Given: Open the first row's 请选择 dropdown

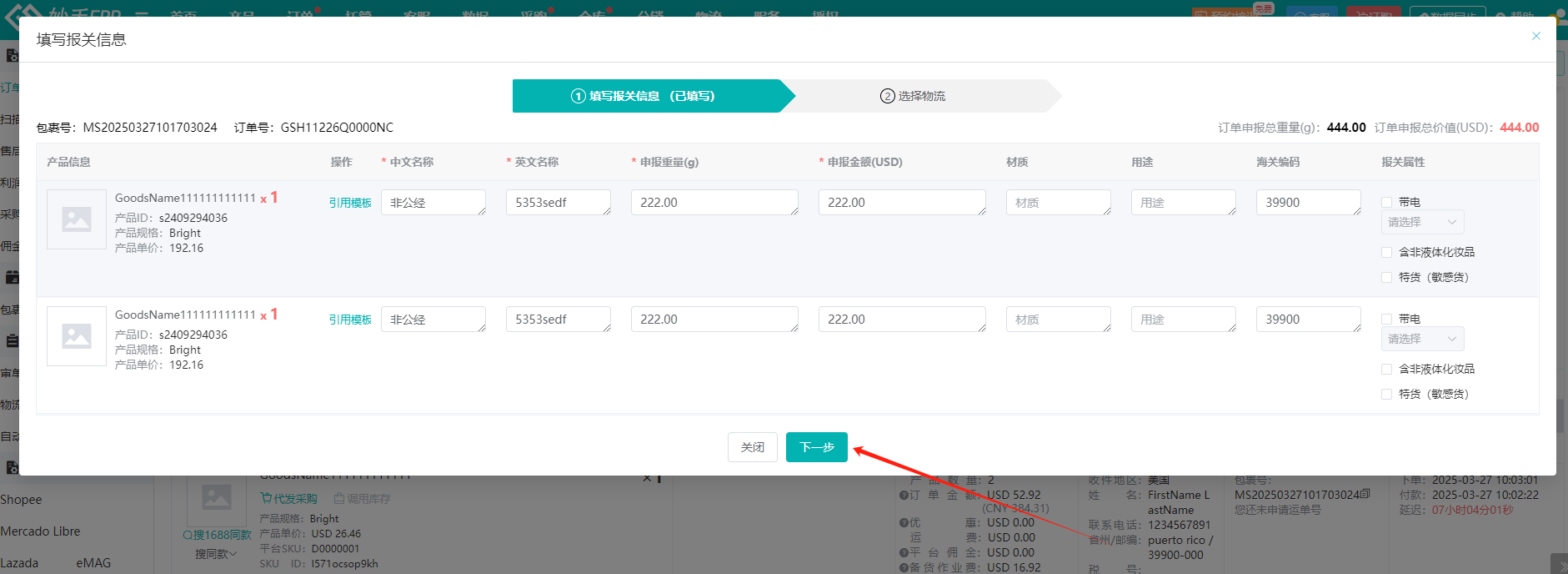Looking at the screenshot, I should [1421, 223].
